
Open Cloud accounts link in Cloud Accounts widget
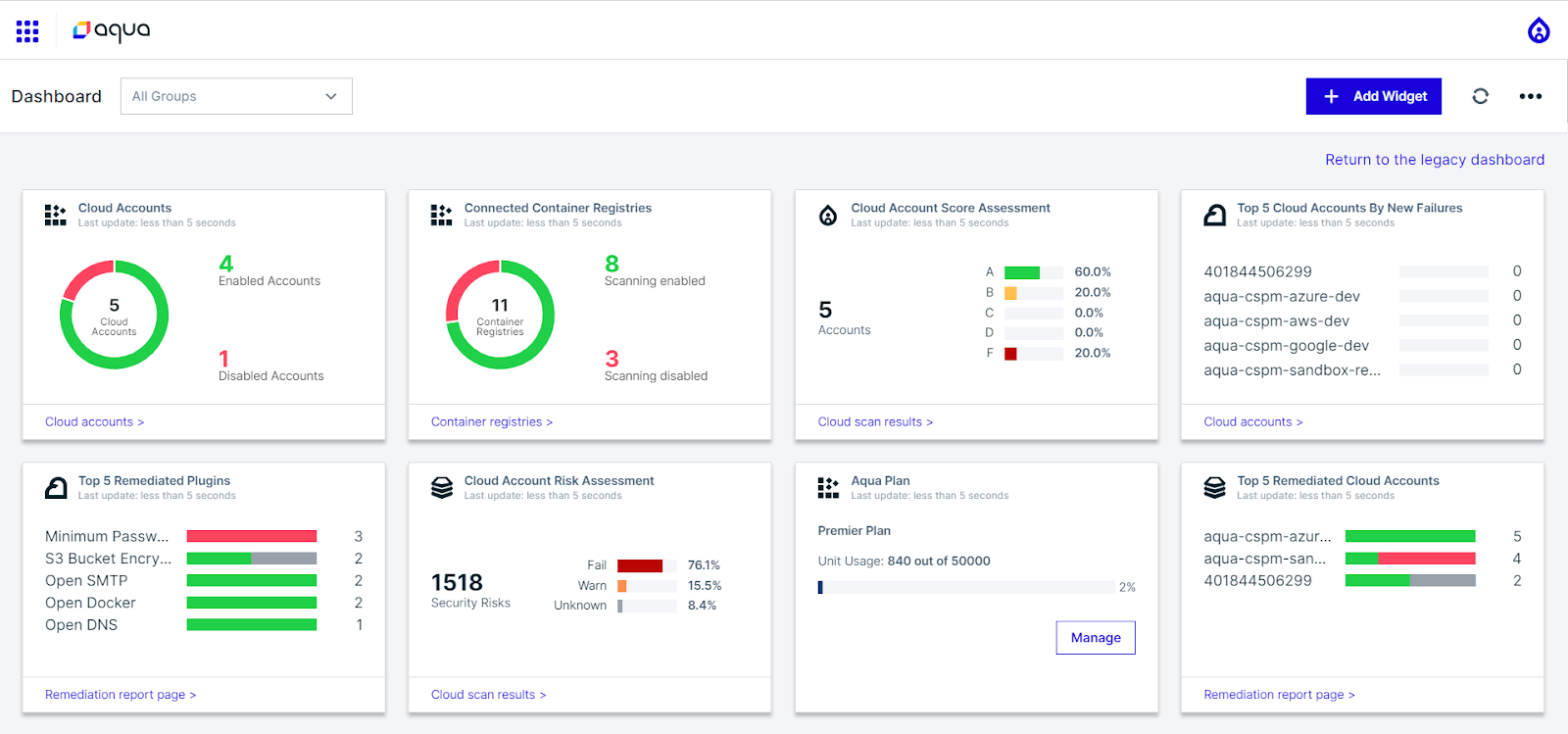(x=94, y=421)
